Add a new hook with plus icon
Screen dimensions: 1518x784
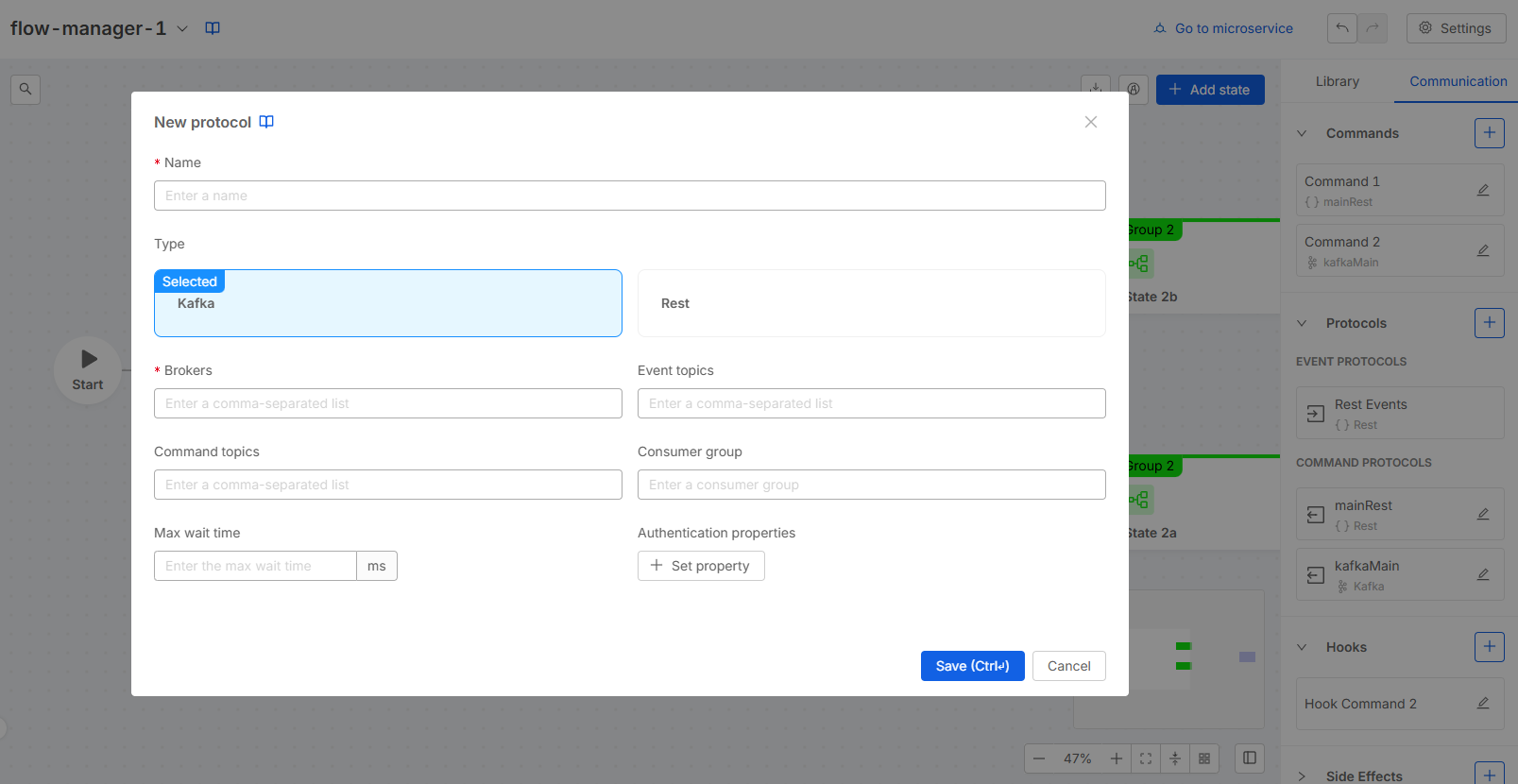1489,647
